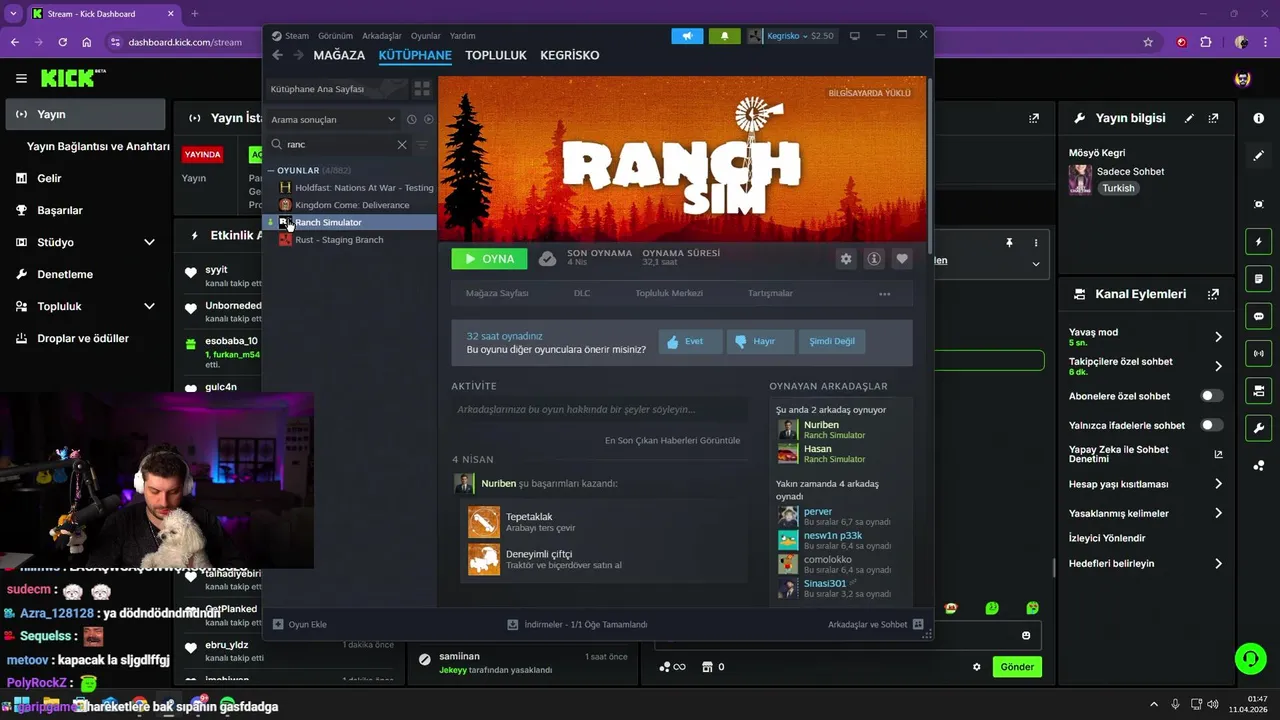Clear the 'ranc' library search
Viewport: 1280px width, 720px height.
[x=402, y=145]
